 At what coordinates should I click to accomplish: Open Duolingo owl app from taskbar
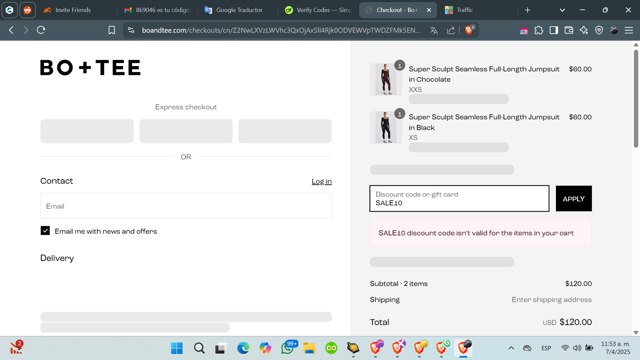(x=331, y=348)
